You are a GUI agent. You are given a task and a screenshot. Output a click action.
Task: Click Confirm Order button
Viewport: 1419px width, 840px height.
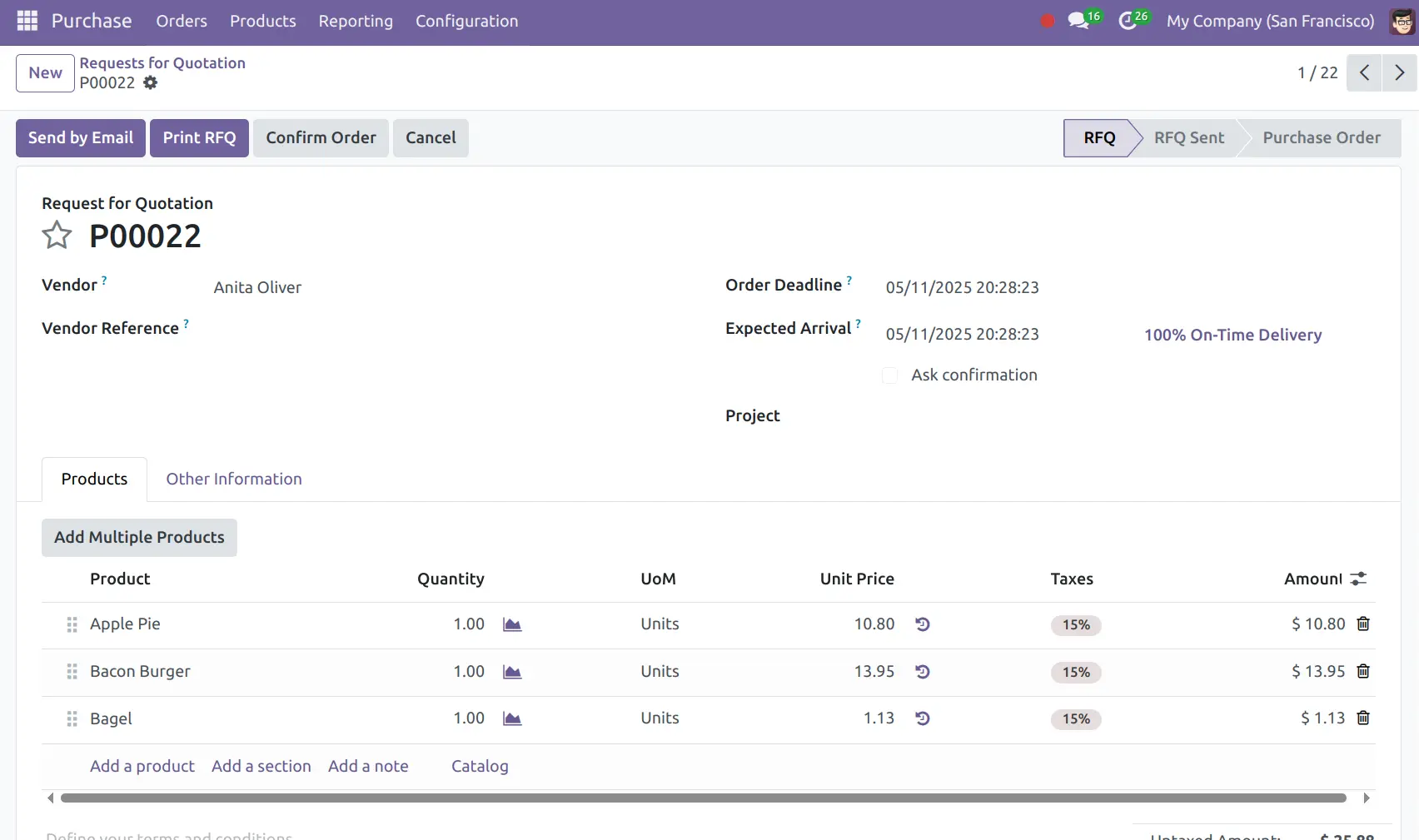(321, 138)
